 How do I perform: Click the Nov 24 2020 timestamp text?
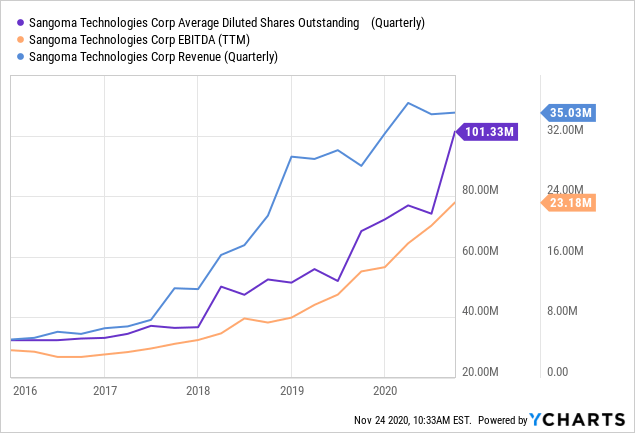tap(413, 420)
